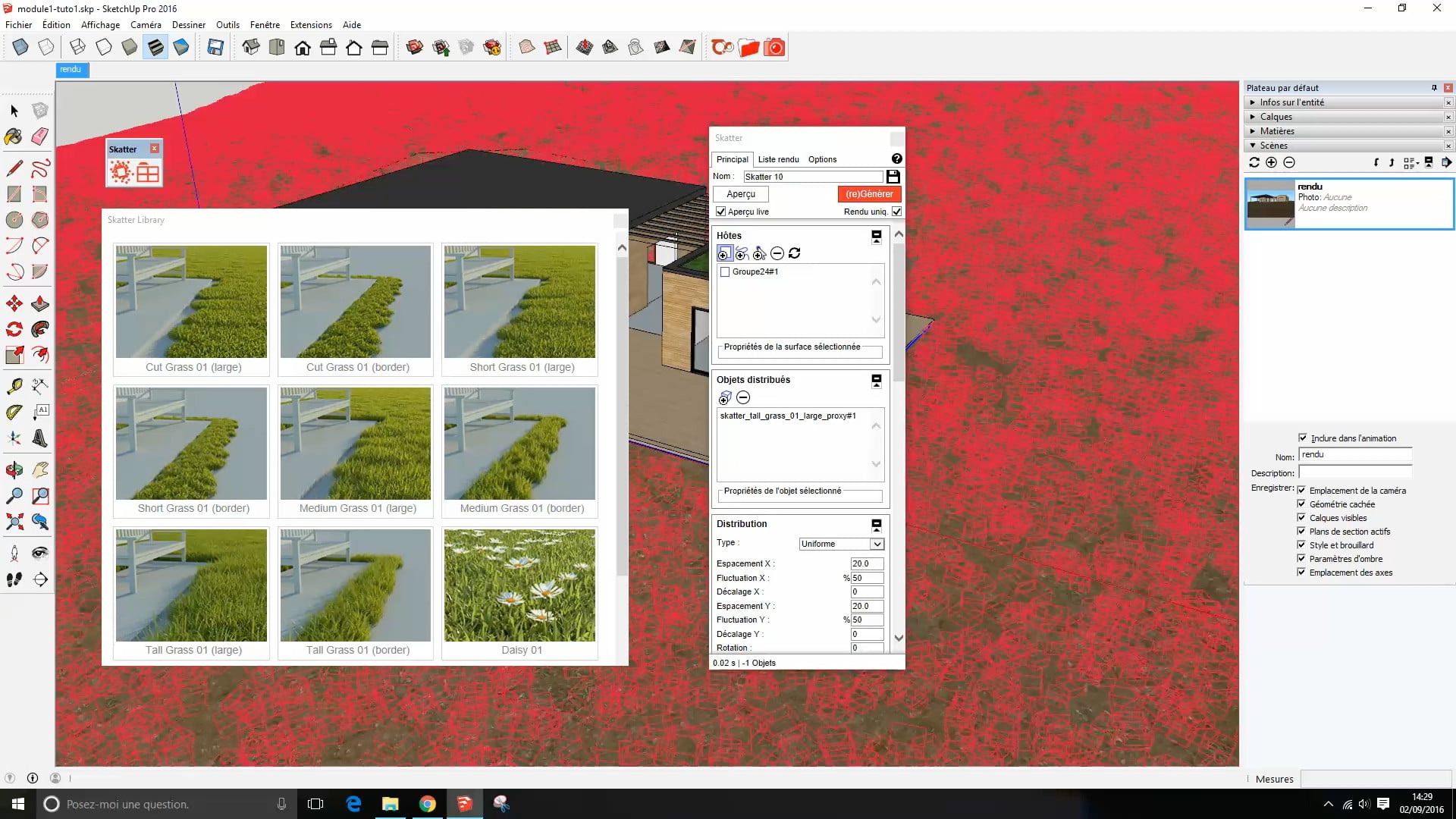Select the rendu scene thumbnail
1456x819 pixels.
(1270, 203)
